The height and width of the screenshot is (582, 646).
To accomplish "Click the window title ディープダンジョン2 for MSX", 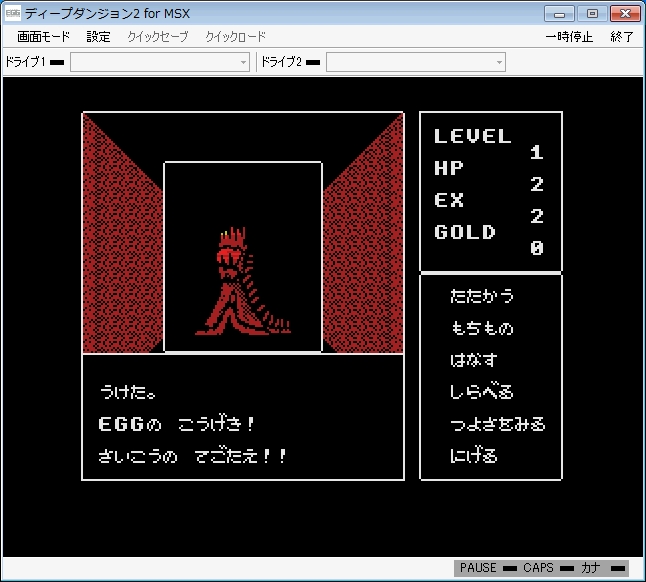I will click(x=107, y=14).
